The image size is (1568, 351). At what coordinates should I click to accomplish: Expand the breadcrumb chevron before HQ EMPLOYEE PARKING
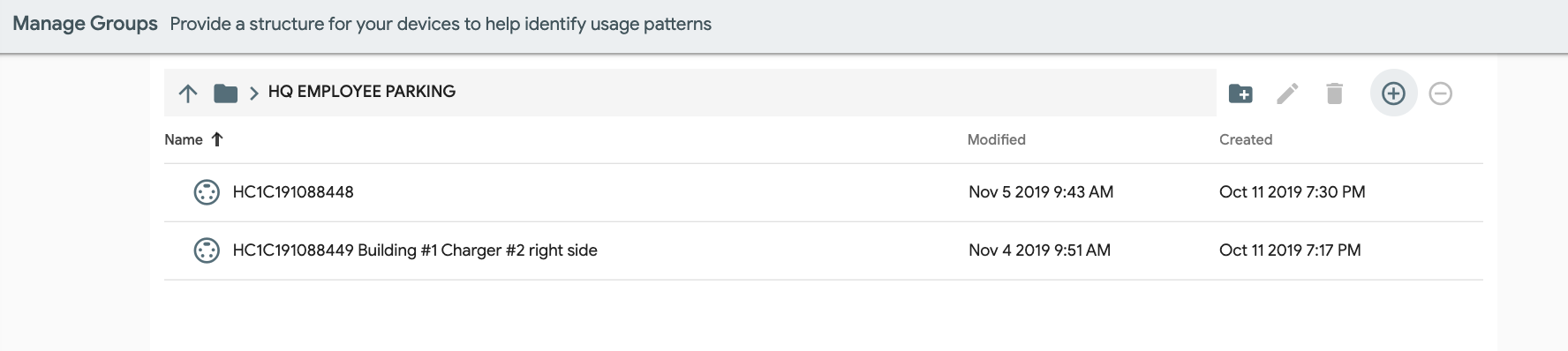(x=253, y=93)
